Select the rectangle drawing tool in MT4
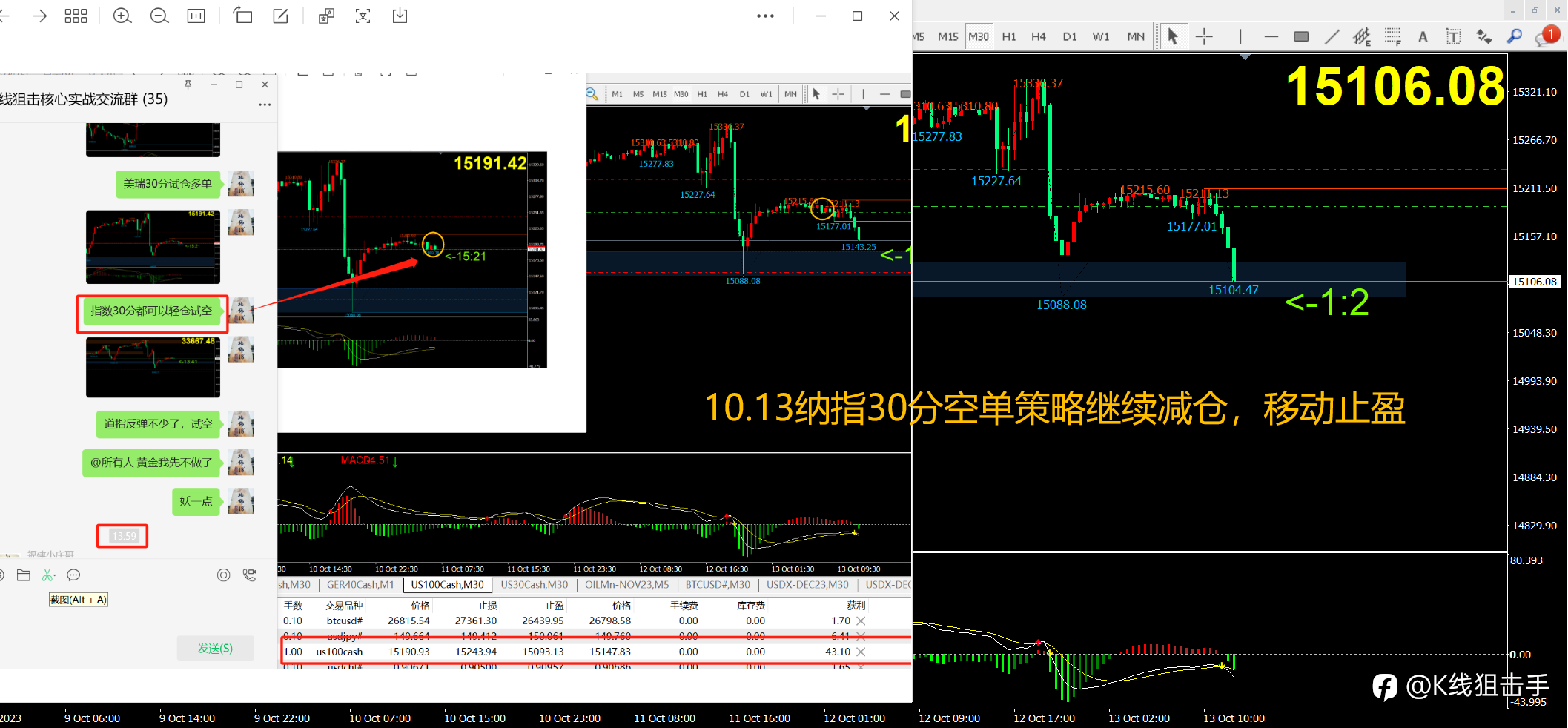Viewport: 1568px width, 728px height. (x=1301, y=36)
